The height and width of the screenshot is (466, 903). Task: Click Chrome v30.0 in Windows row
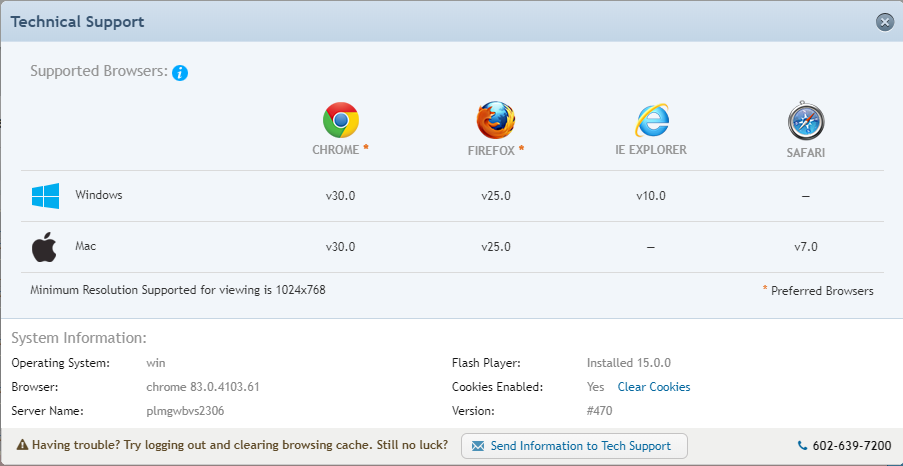(340, 196)
